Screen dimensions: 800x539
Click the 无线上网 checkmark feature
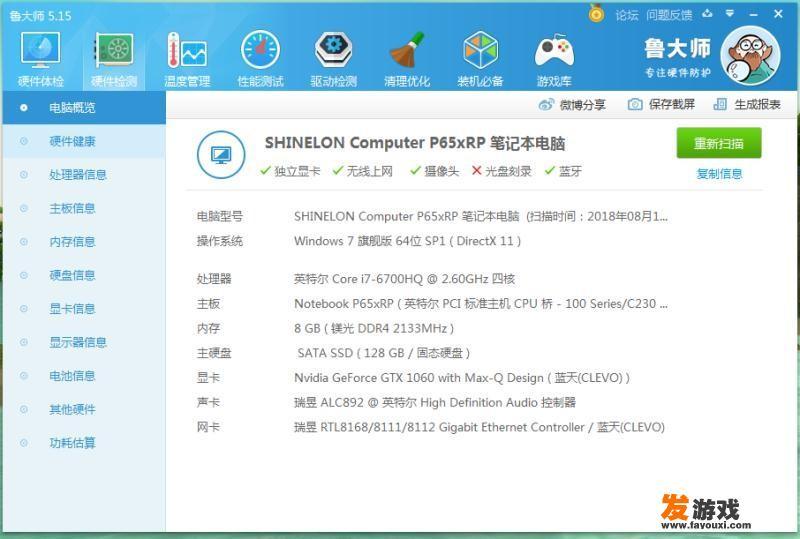pos(363,171)
